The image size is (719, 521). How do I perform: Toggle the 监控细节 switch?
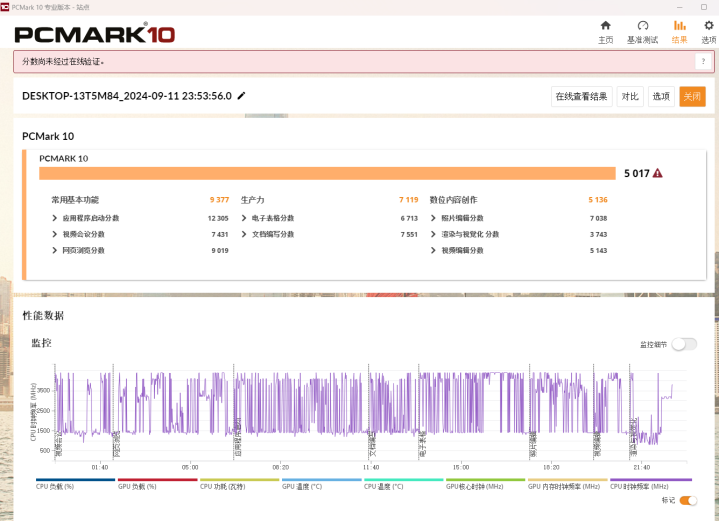point(684,344)
